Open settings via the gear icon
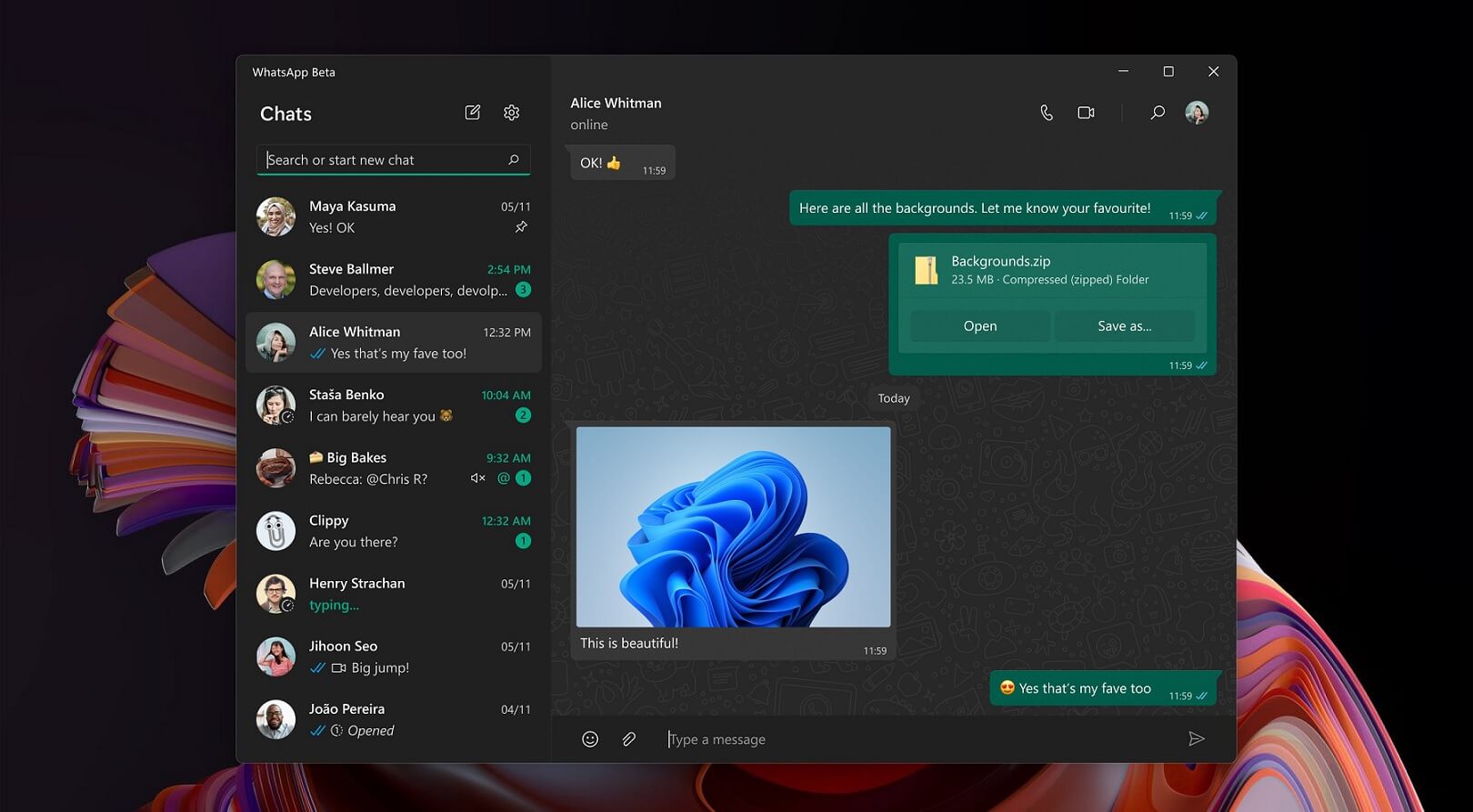The height and width of the screenshot is (812, 1473). coord(512,113)
